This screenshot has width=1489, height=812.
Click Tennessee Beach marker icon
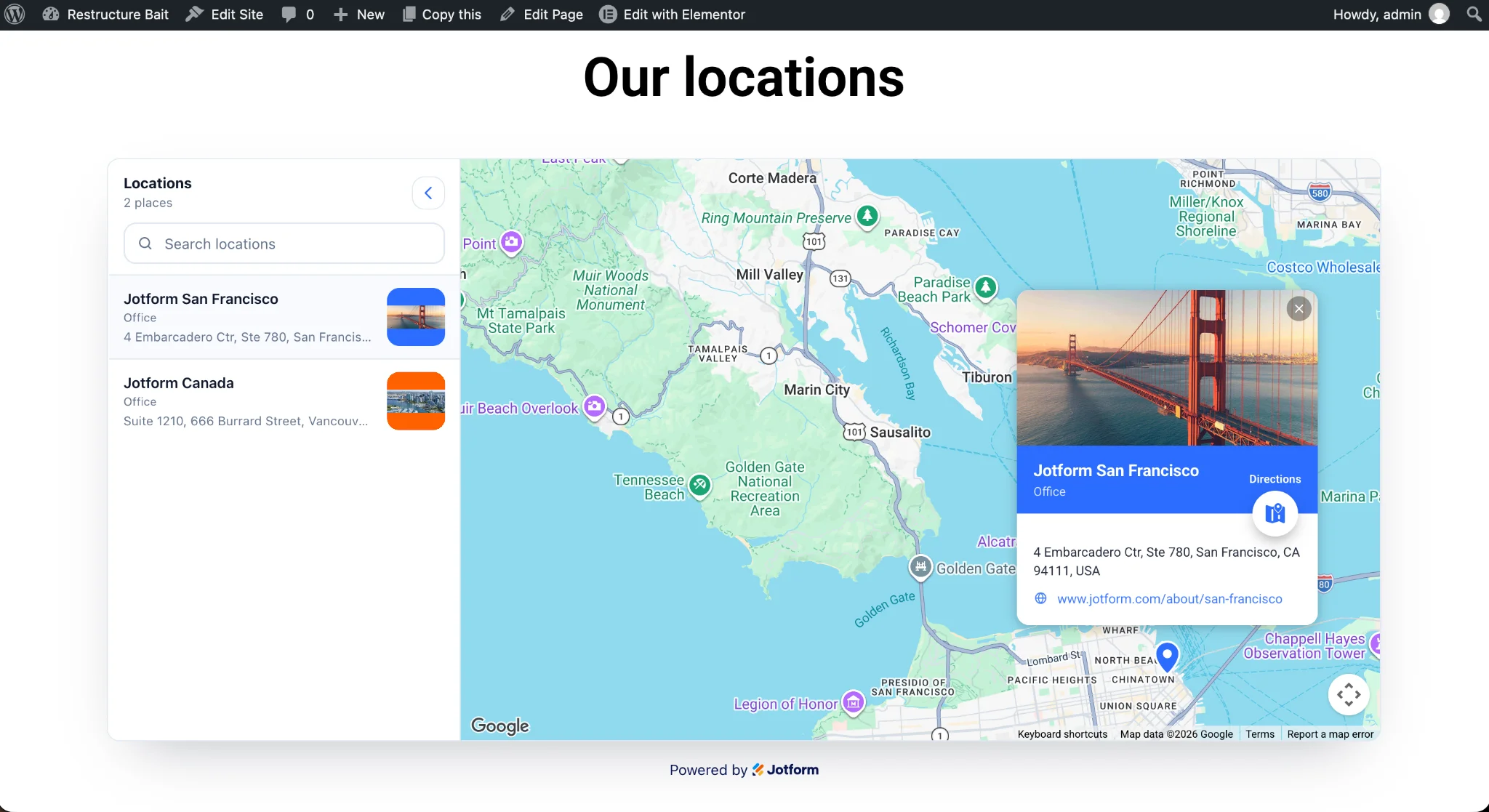coord(699,486)
